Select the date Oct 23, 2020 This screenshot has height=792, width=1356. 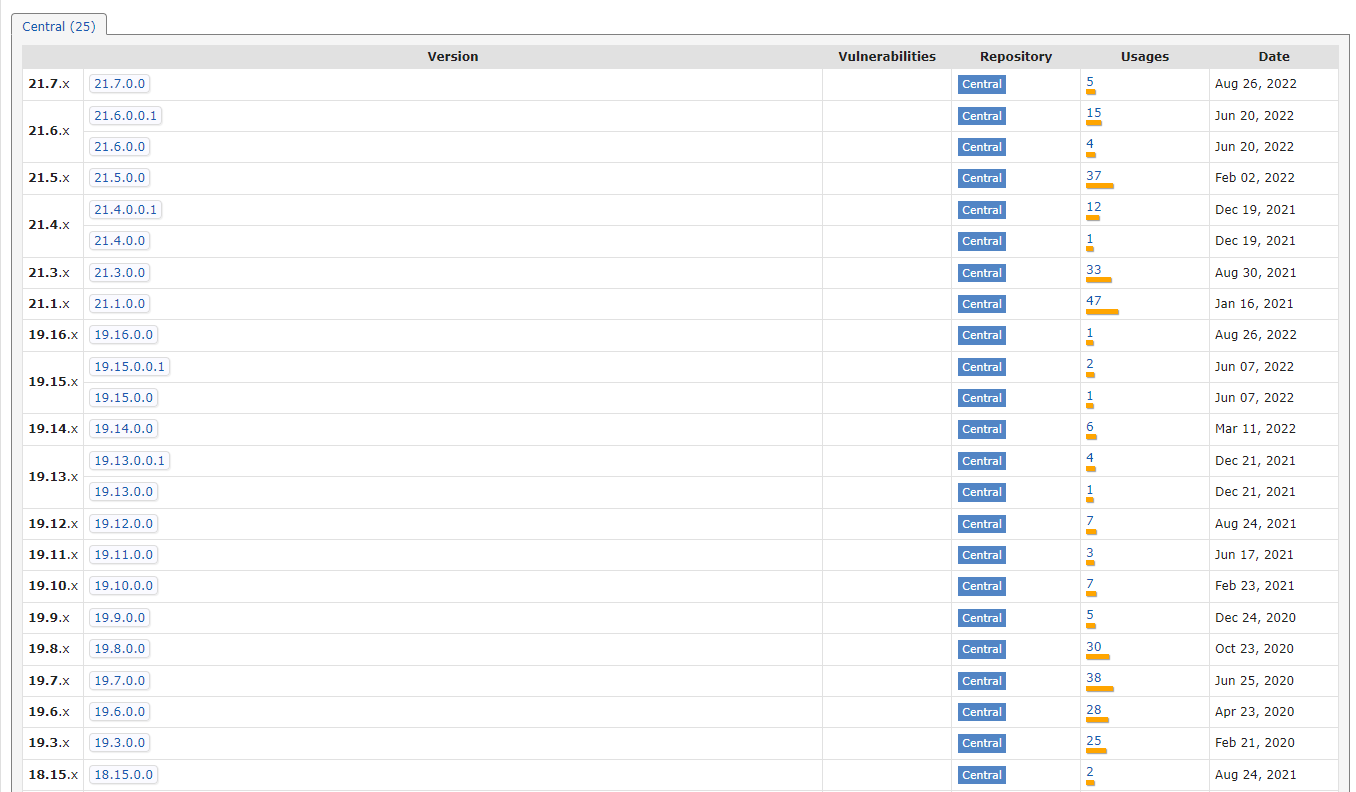[1254, 649]
